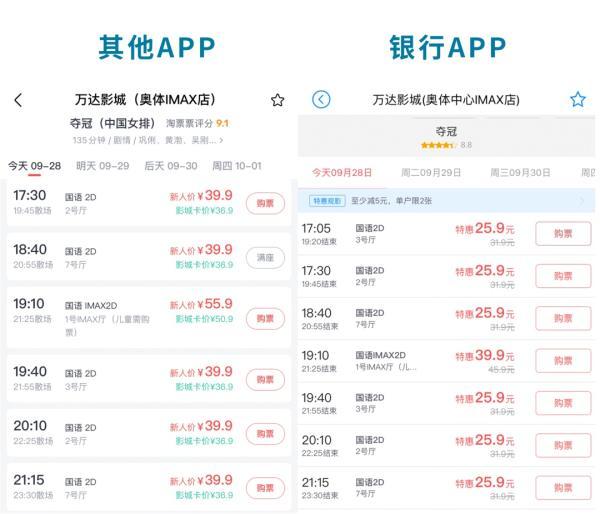The height and width of the screenshot is (514, 600).
Task: Buy ticket for 17:30 show at ¥39.9
Action: pos(265,203)
